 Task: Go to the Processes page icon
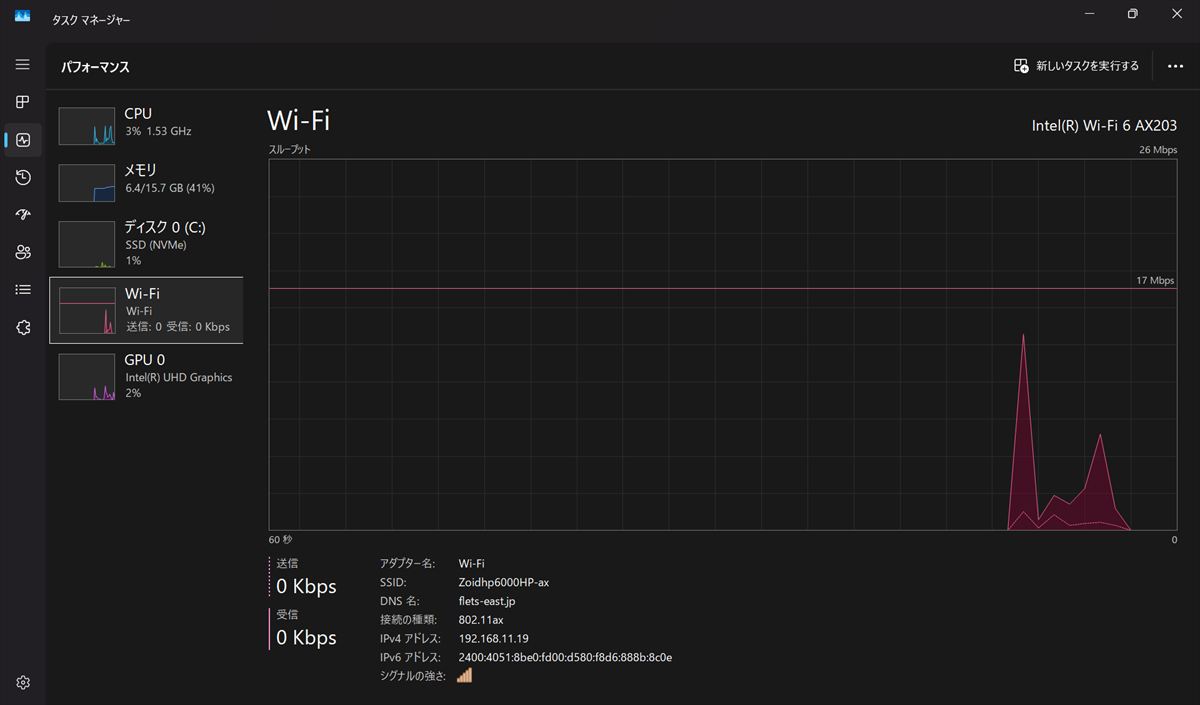(23, 102)
